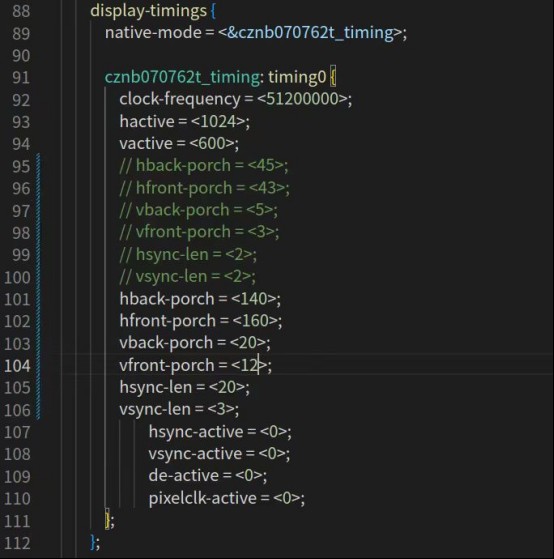Click the 'vactive' property on line 94

coord(146,144)
